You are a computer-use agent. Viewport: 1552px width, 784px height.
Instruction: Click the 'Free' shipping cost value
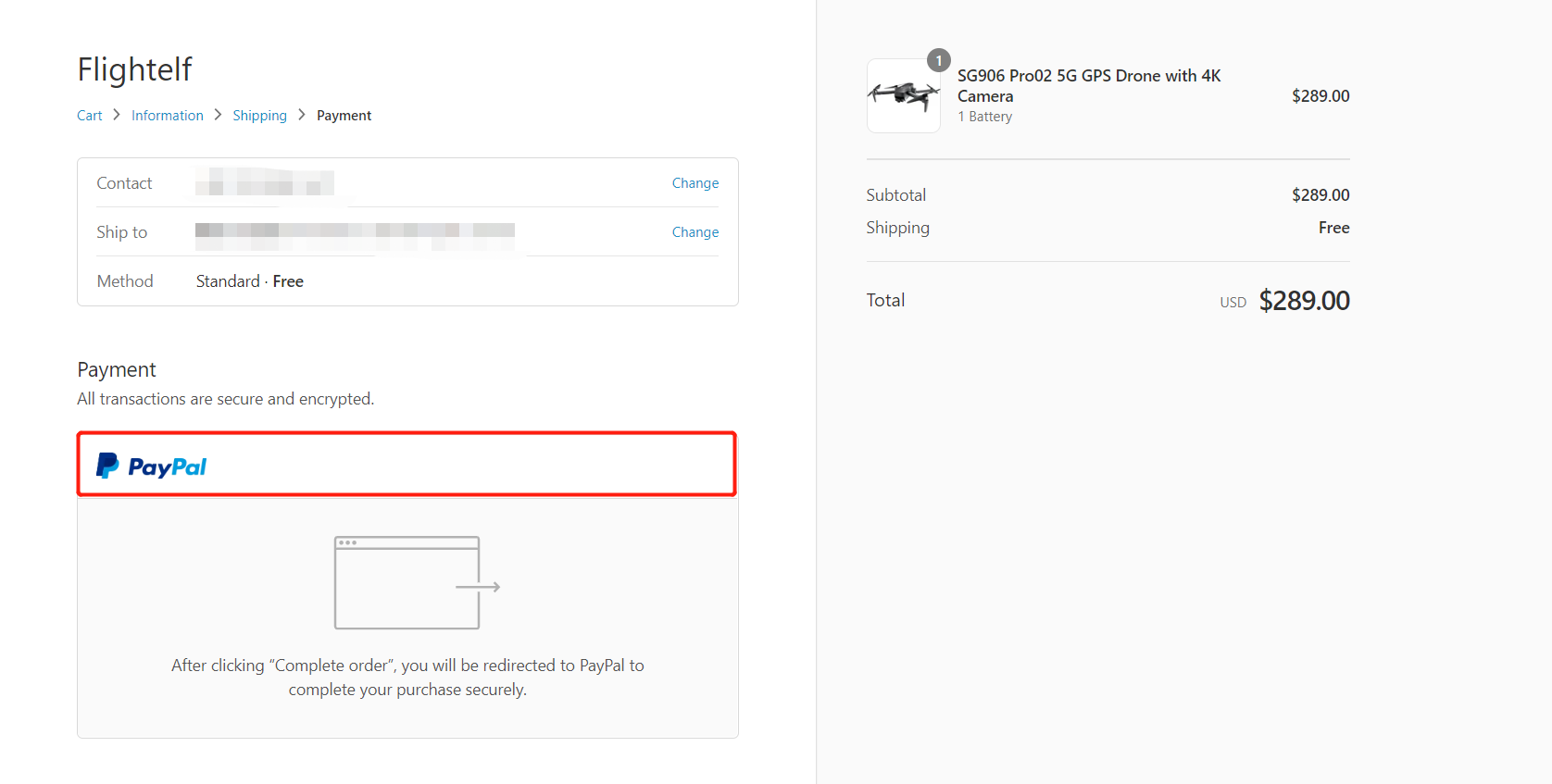tap(1333, 228)
